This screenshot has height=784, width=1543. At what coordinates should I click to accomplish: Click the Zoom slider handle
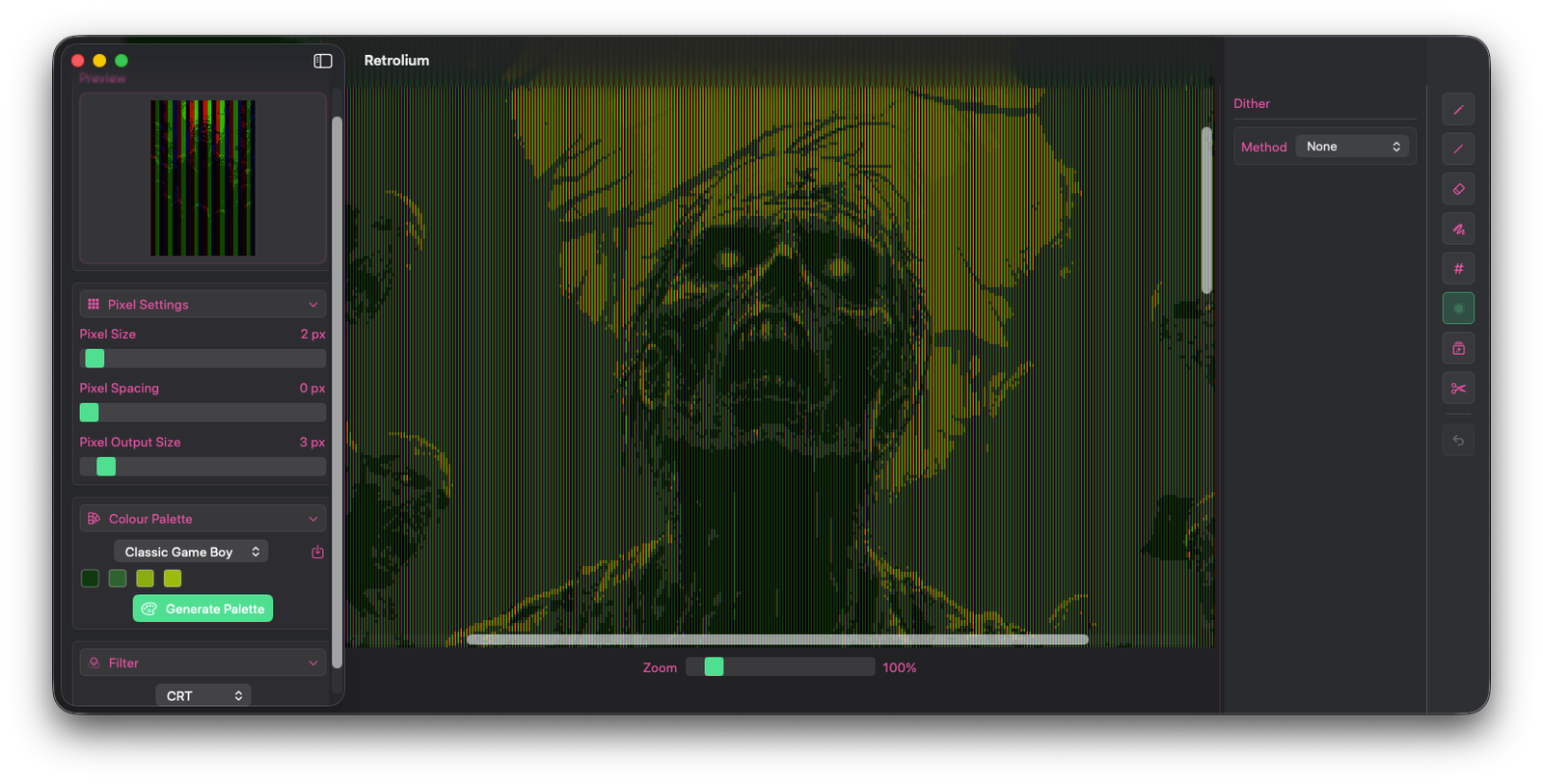(x=714, y=667)
